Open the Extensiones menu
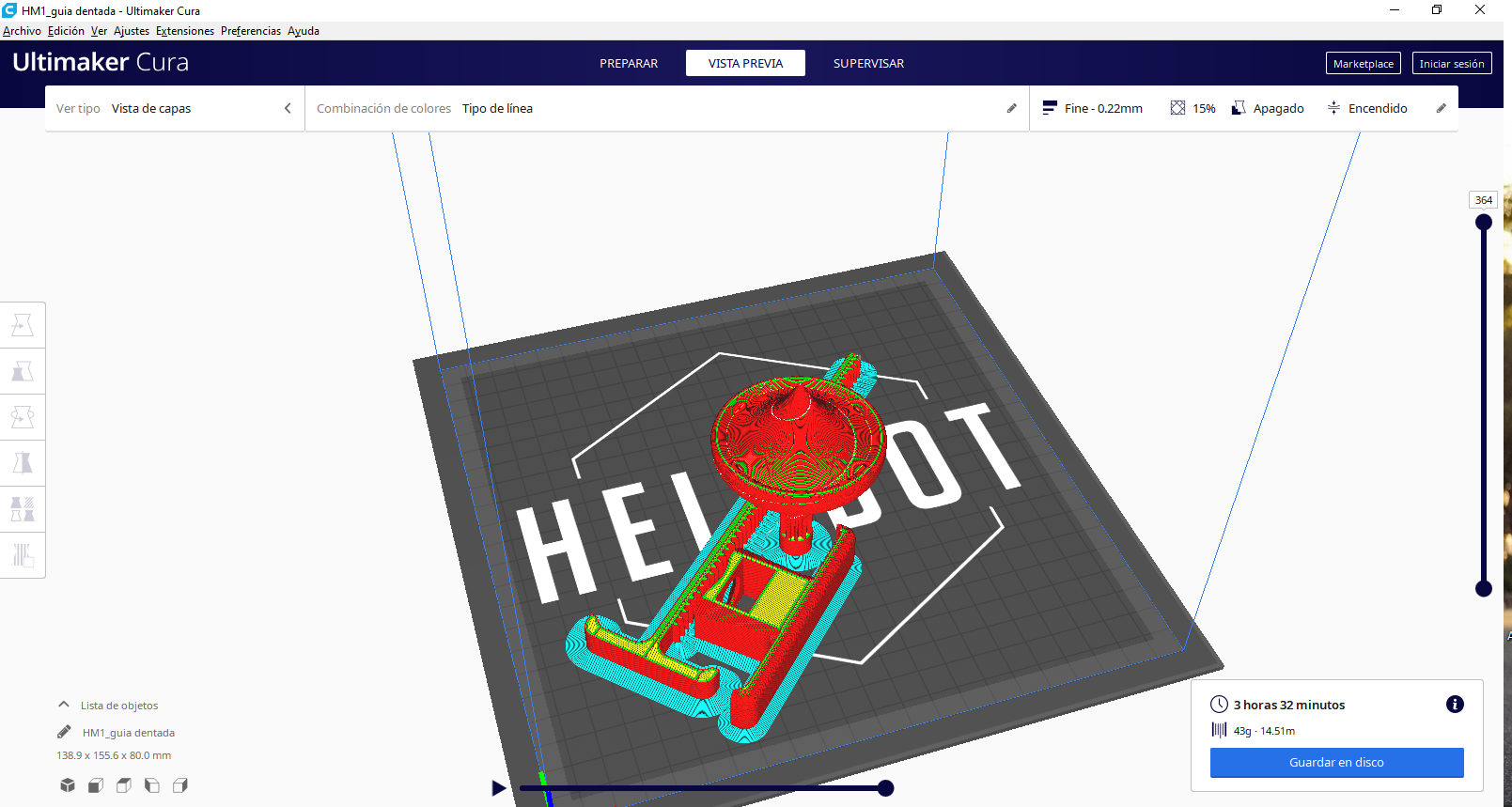The height and width of the screenshot is (807, 1512). tap(185, 31)
